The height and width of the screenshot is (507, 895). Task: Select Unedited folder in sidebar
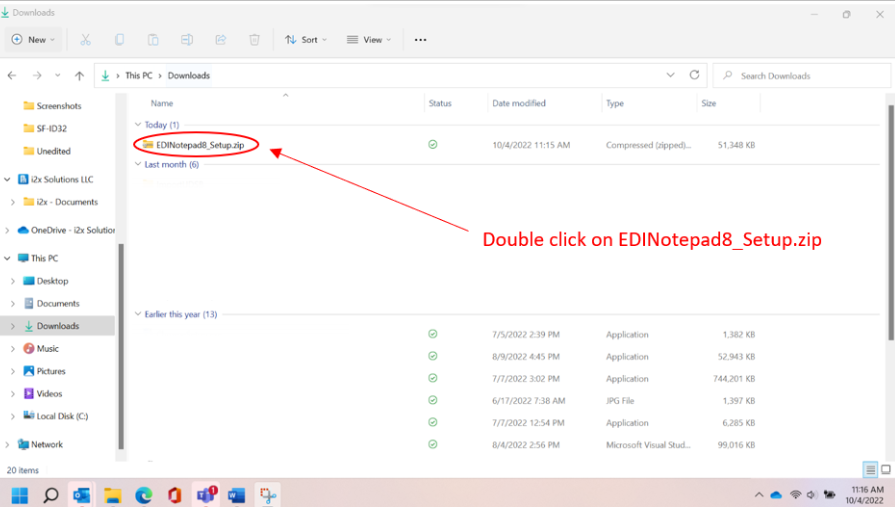point(47,151)
